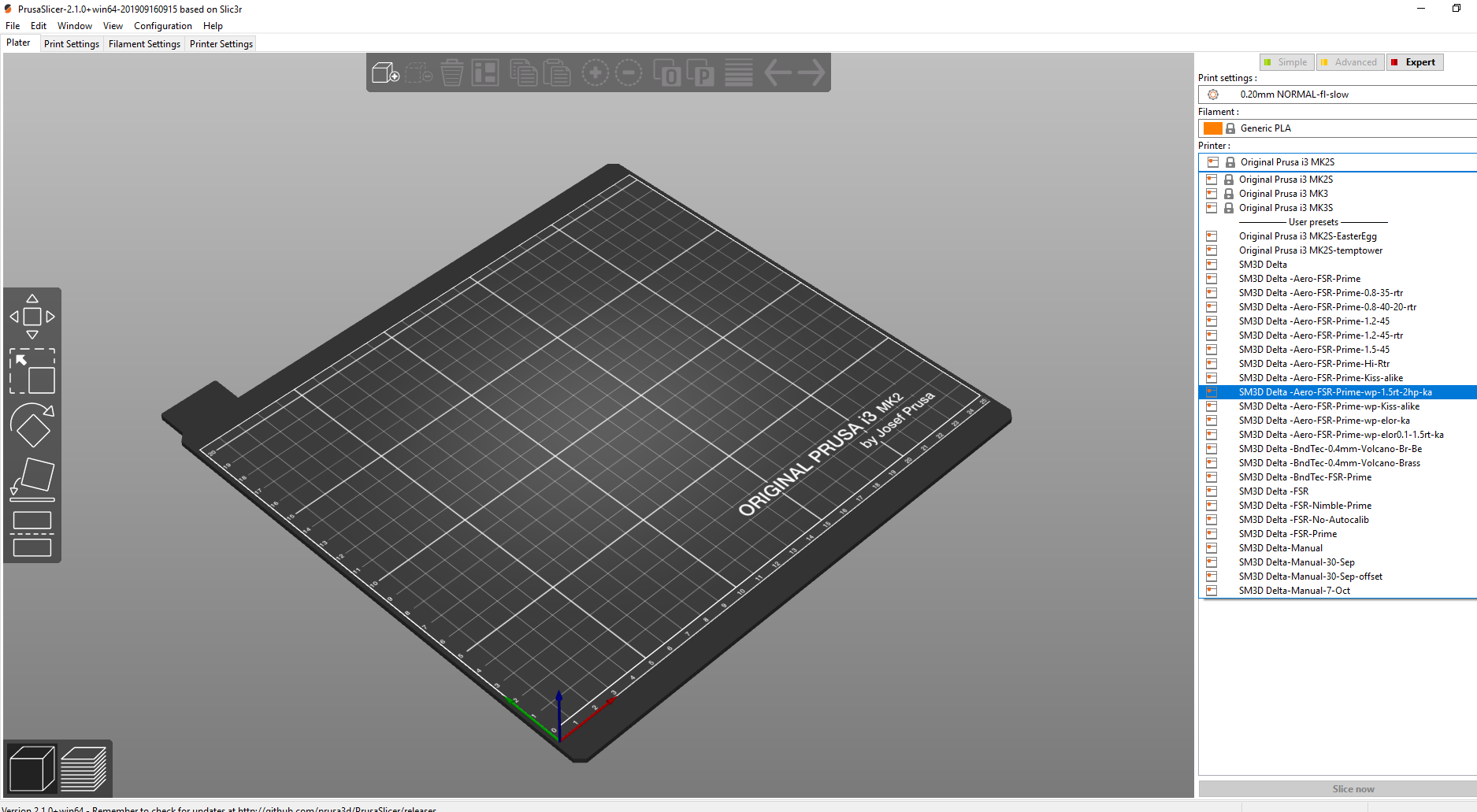This screenshot has width=1477, height=812.
Task: Select the Rotate tool in left toolbar
Action: [x=32, y=425]
